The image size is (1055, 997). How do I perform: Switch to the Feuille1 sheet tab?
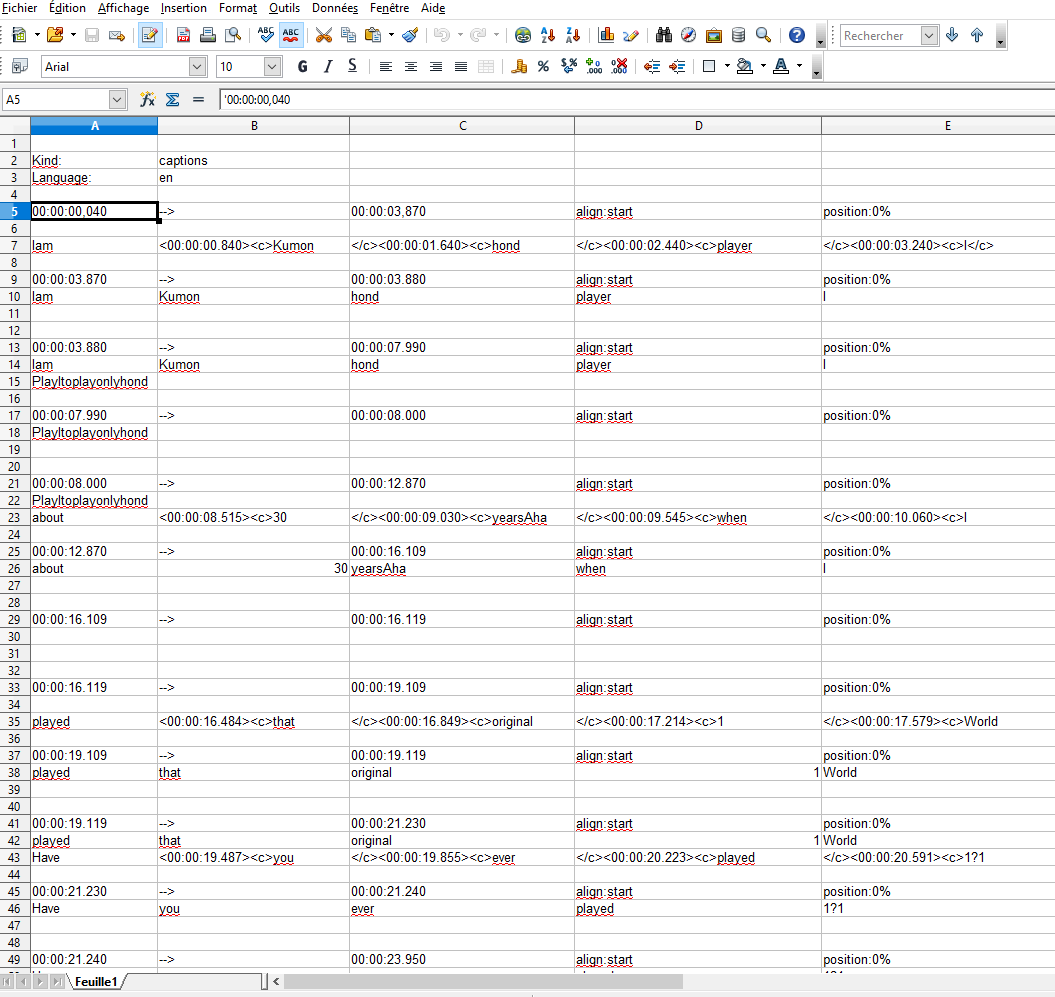(96, 982)
